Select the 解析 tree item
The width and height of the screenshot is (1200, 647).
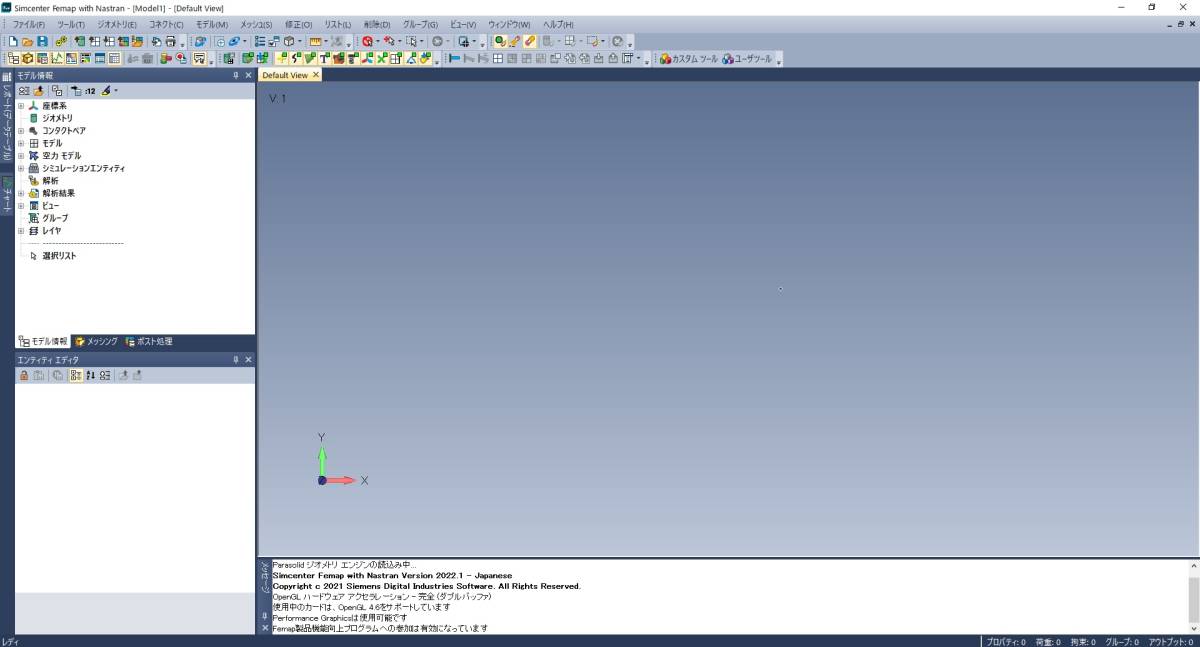pyautogui.click(x=50, y=181)
